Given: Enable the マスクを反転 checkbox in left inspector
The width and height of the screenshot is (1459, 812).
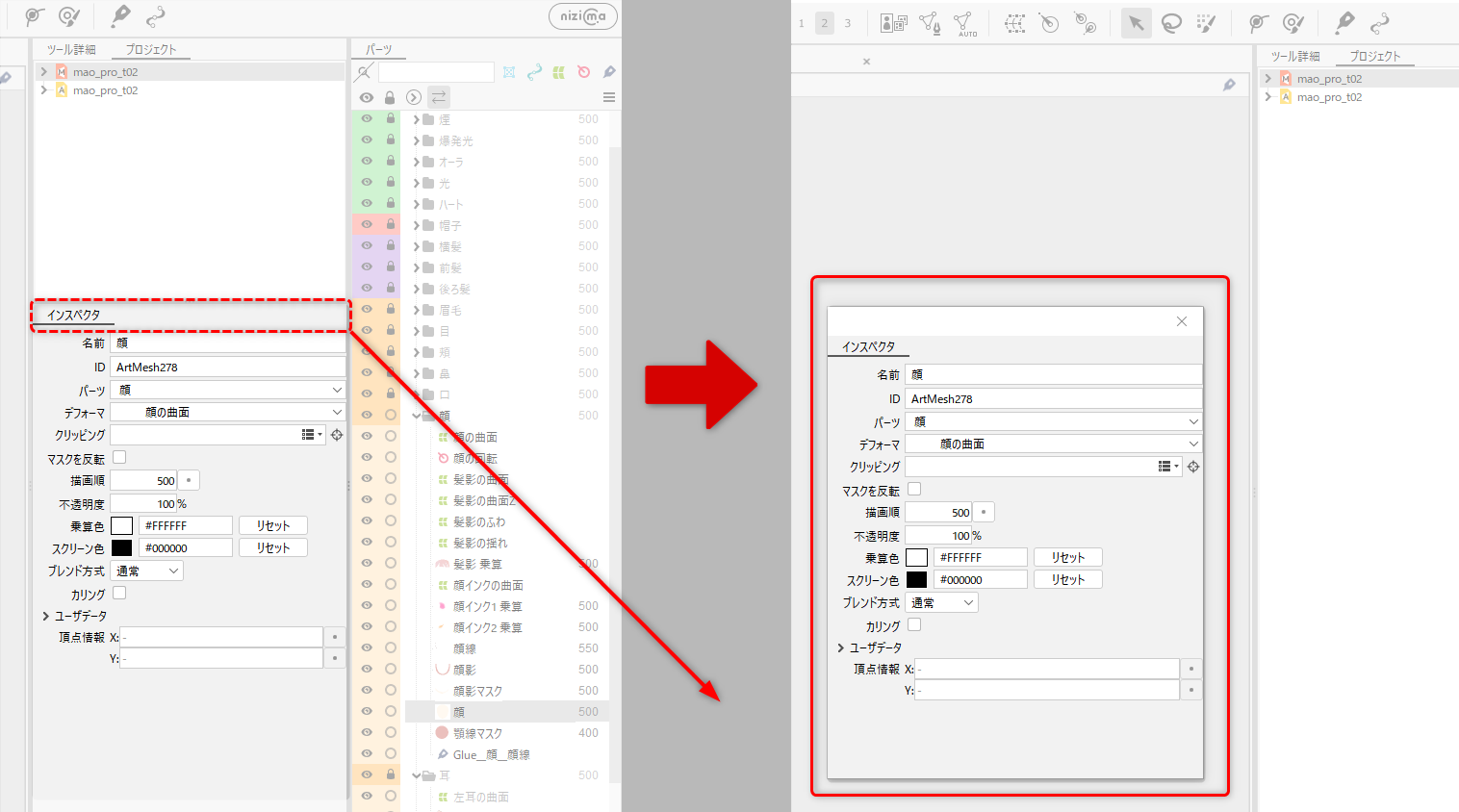Looking at the screenshot, I should pyautogui.click(x=119, y=458).
